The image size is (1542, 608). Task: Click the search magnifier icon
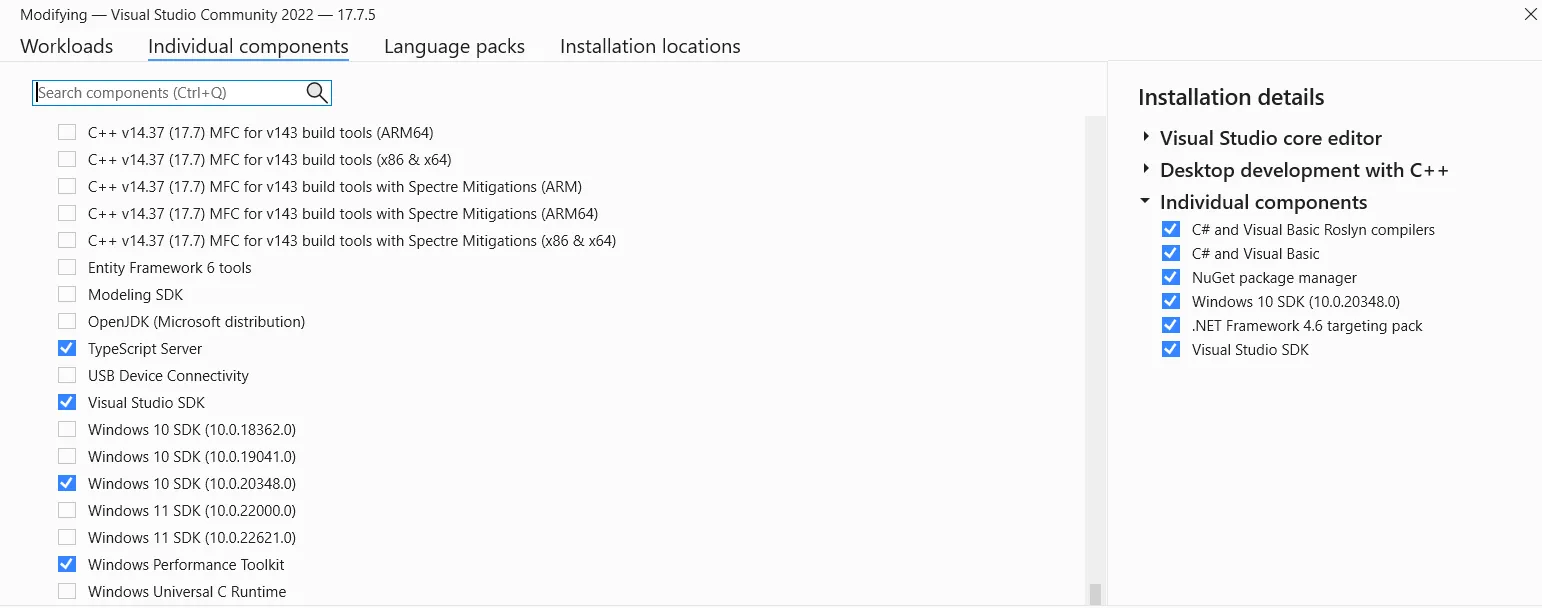pyautogui.click(x=317, y=93)
